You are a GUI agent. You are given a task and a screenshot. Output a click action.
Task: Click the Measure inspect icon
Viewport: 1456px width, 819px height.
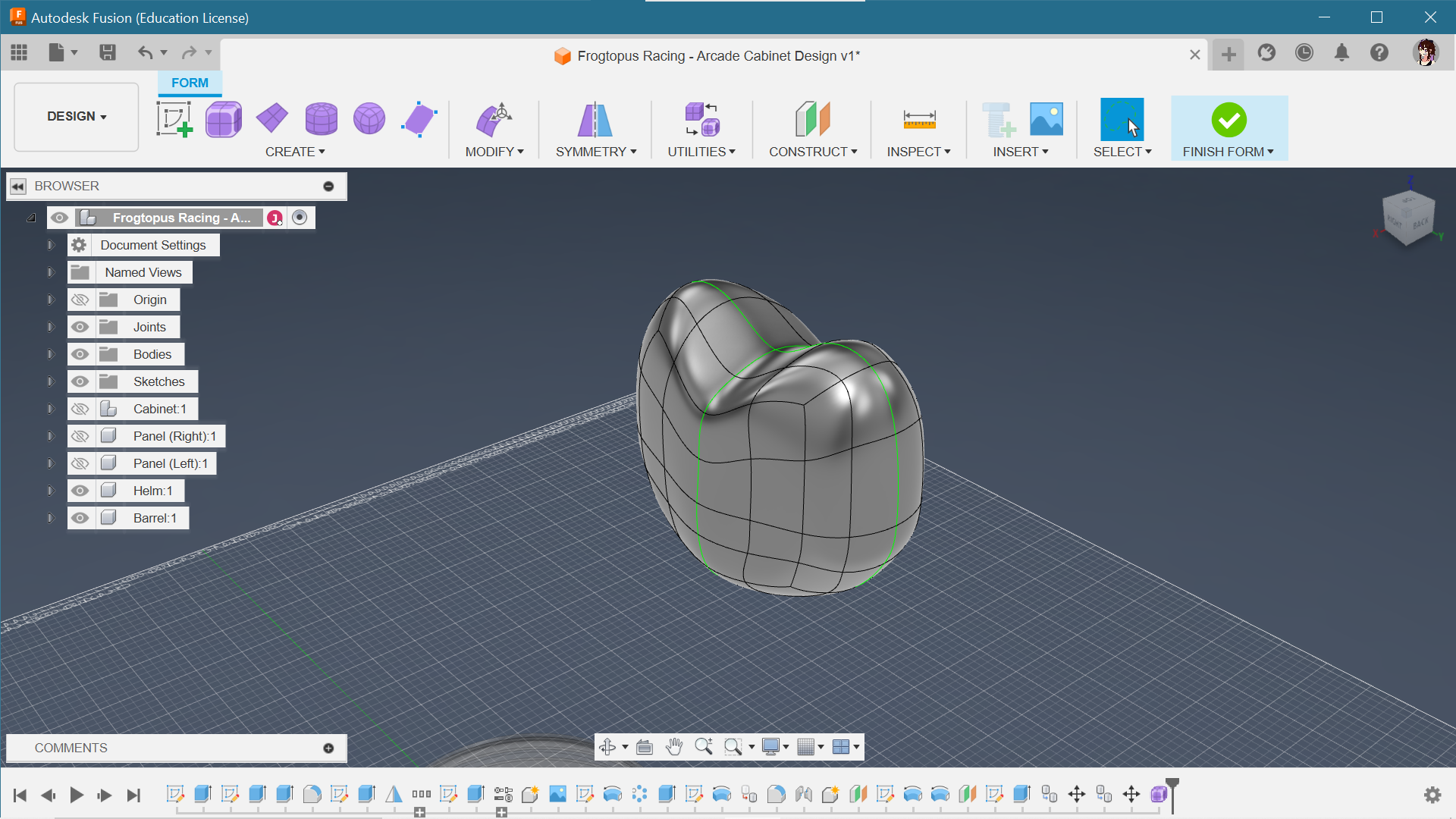[919, 119]
